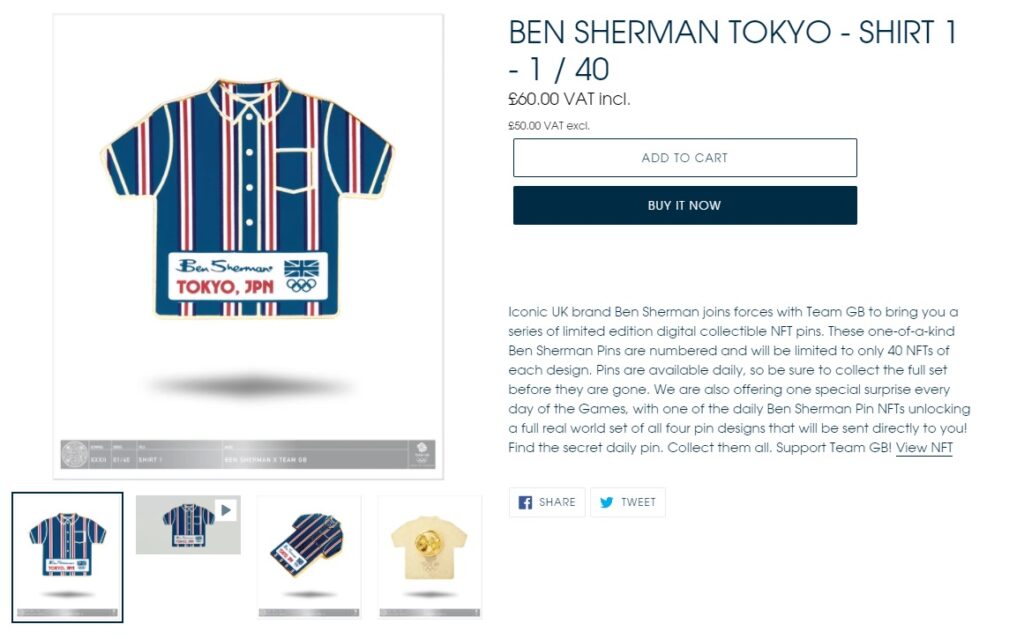The width and height of the screenshot is (1024, 639).
Task: Click the Union Jack flag on pin image
Action: 301,268
